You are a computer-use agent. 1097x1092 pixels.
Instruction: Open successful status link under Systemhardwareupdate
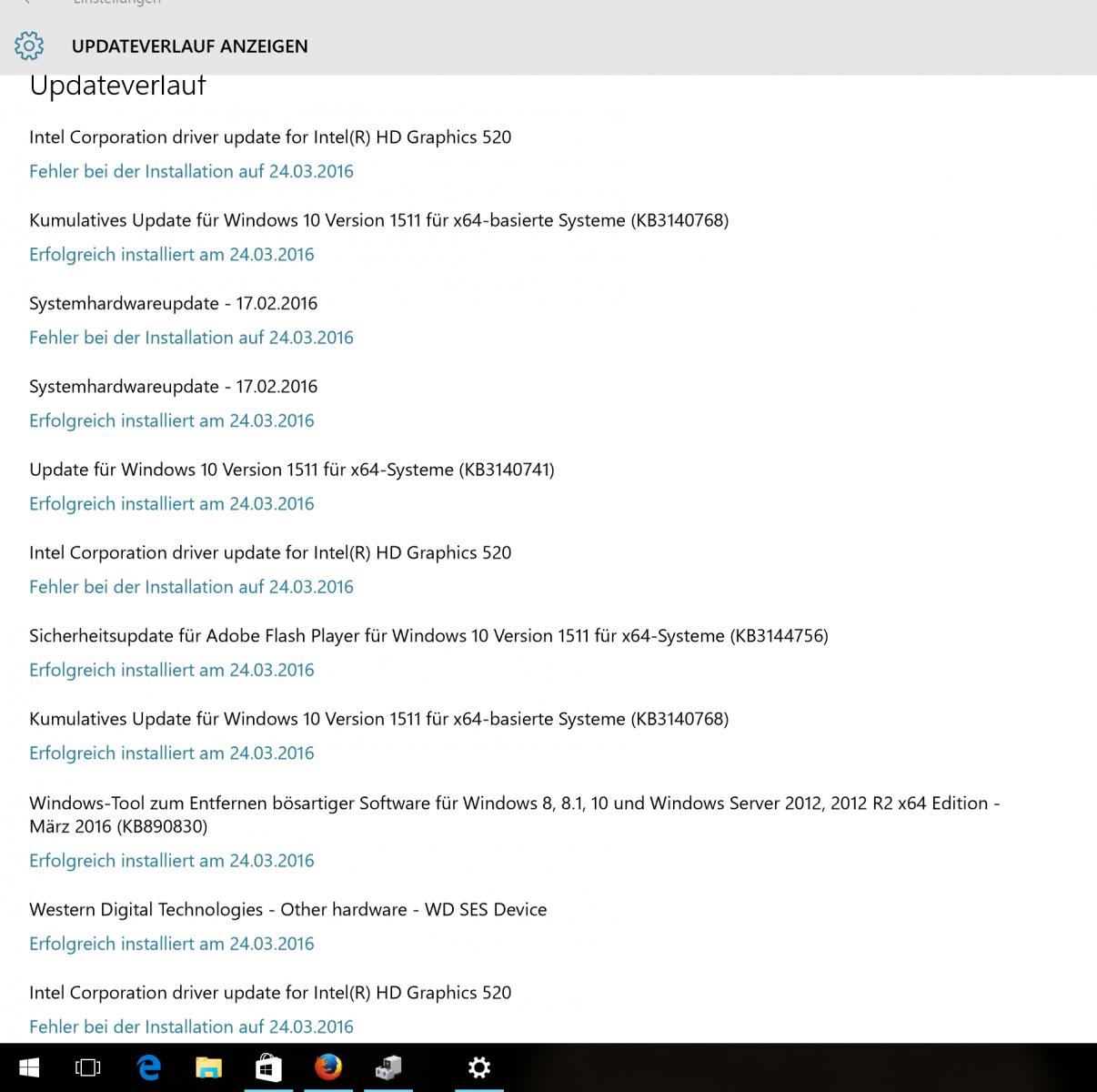(171, 420)
